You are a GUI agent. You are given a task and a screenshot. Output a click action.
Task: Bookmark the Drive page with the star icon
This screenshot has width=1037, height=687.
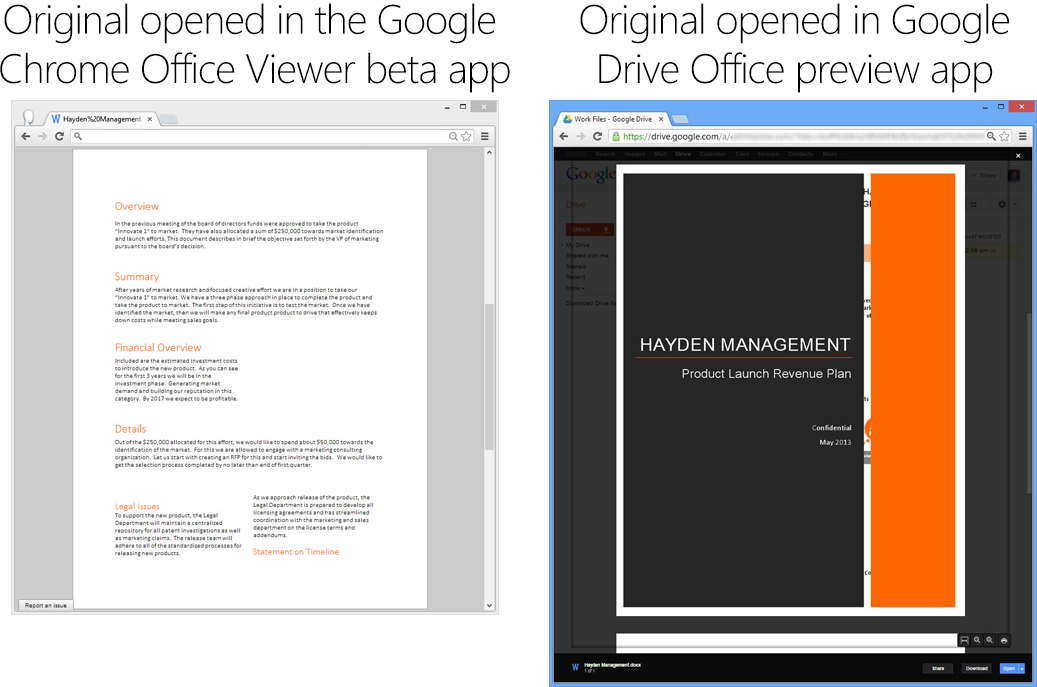1003,136
